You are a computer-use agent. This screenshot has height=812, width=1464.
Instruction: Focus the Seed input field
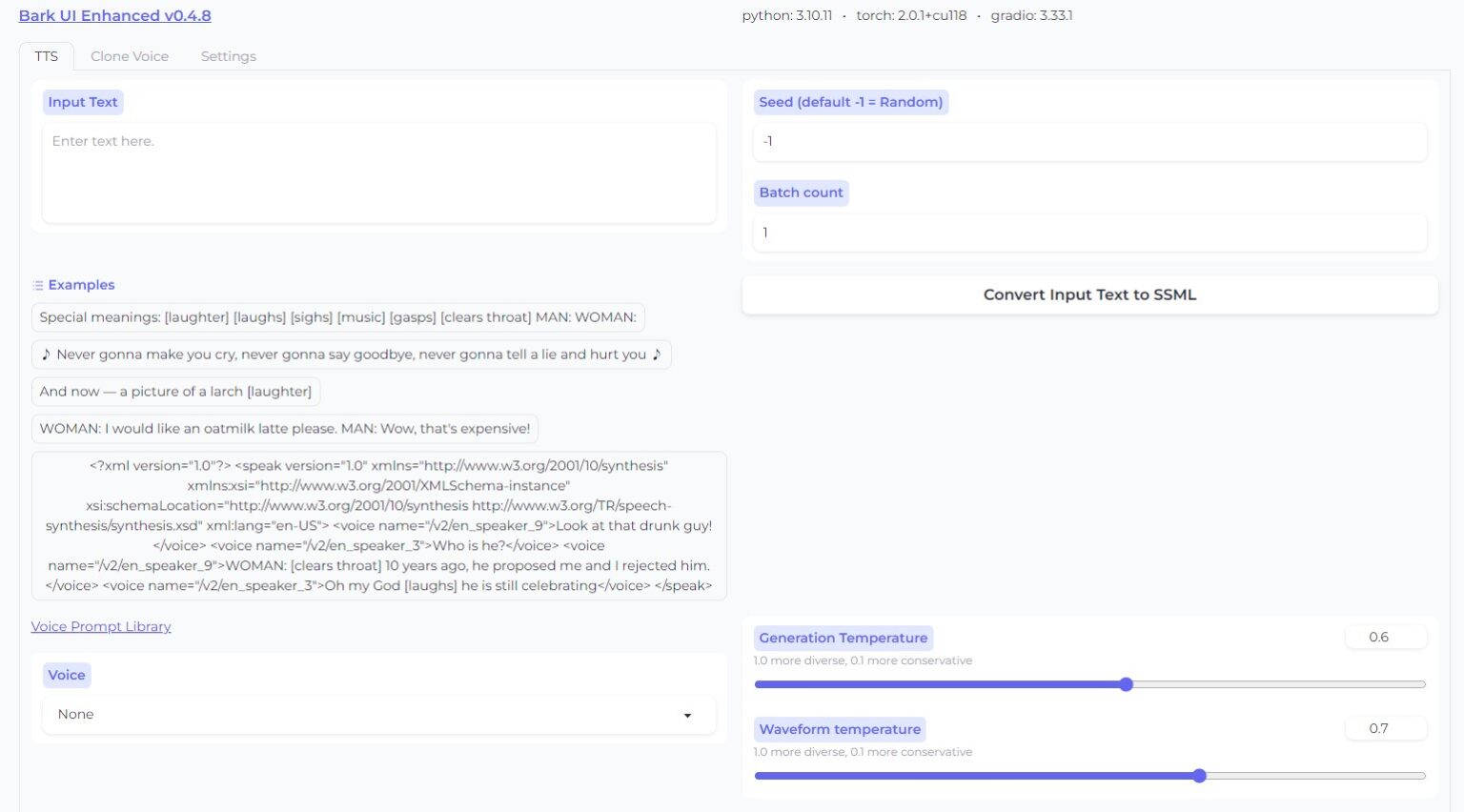[x=1088, y=141]
